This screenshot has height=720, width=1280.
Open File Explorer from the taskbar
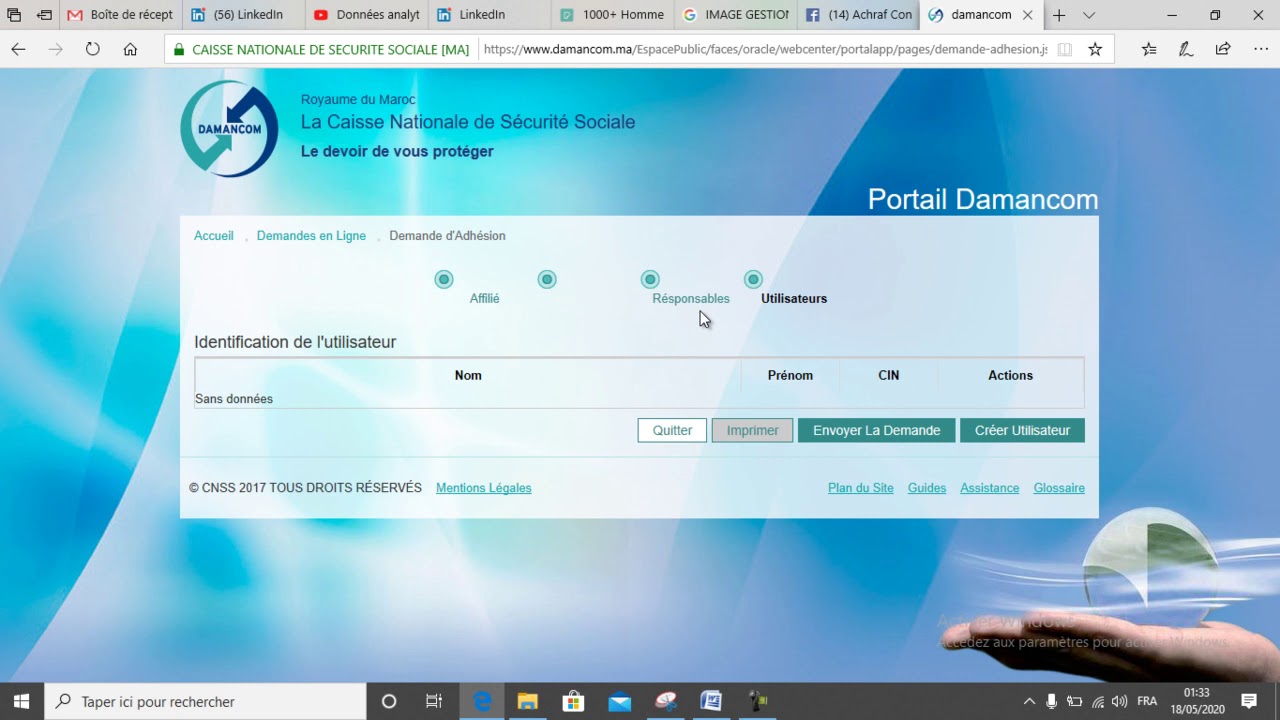click(527, 701)
